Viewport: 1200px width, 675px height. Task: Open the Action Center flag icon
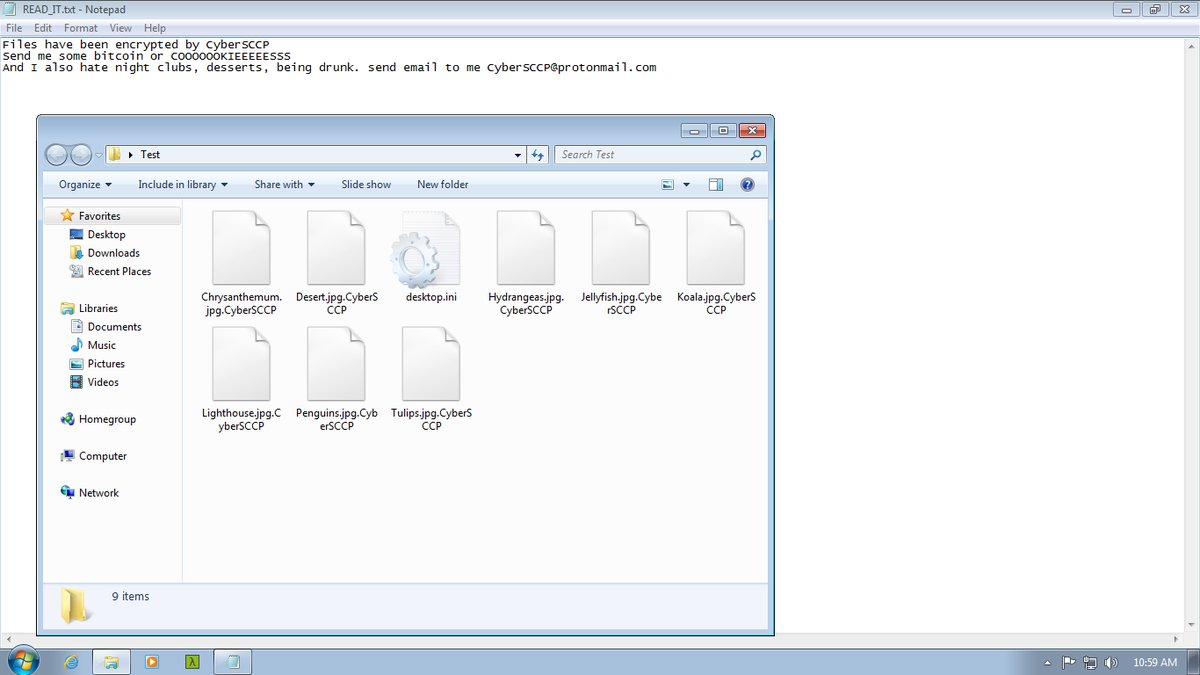[1068, 662]
